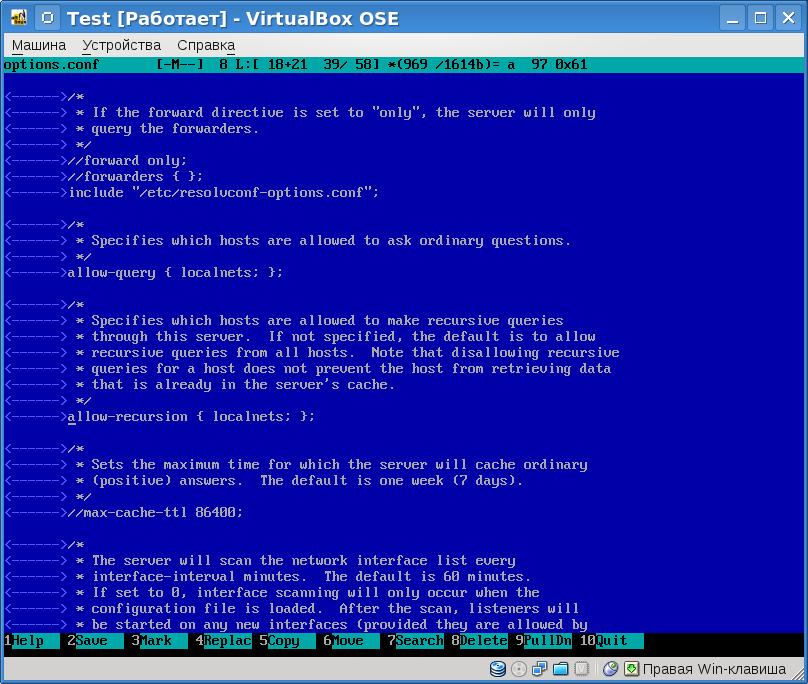Place cursor on the allow-query line

click(175, 272)
